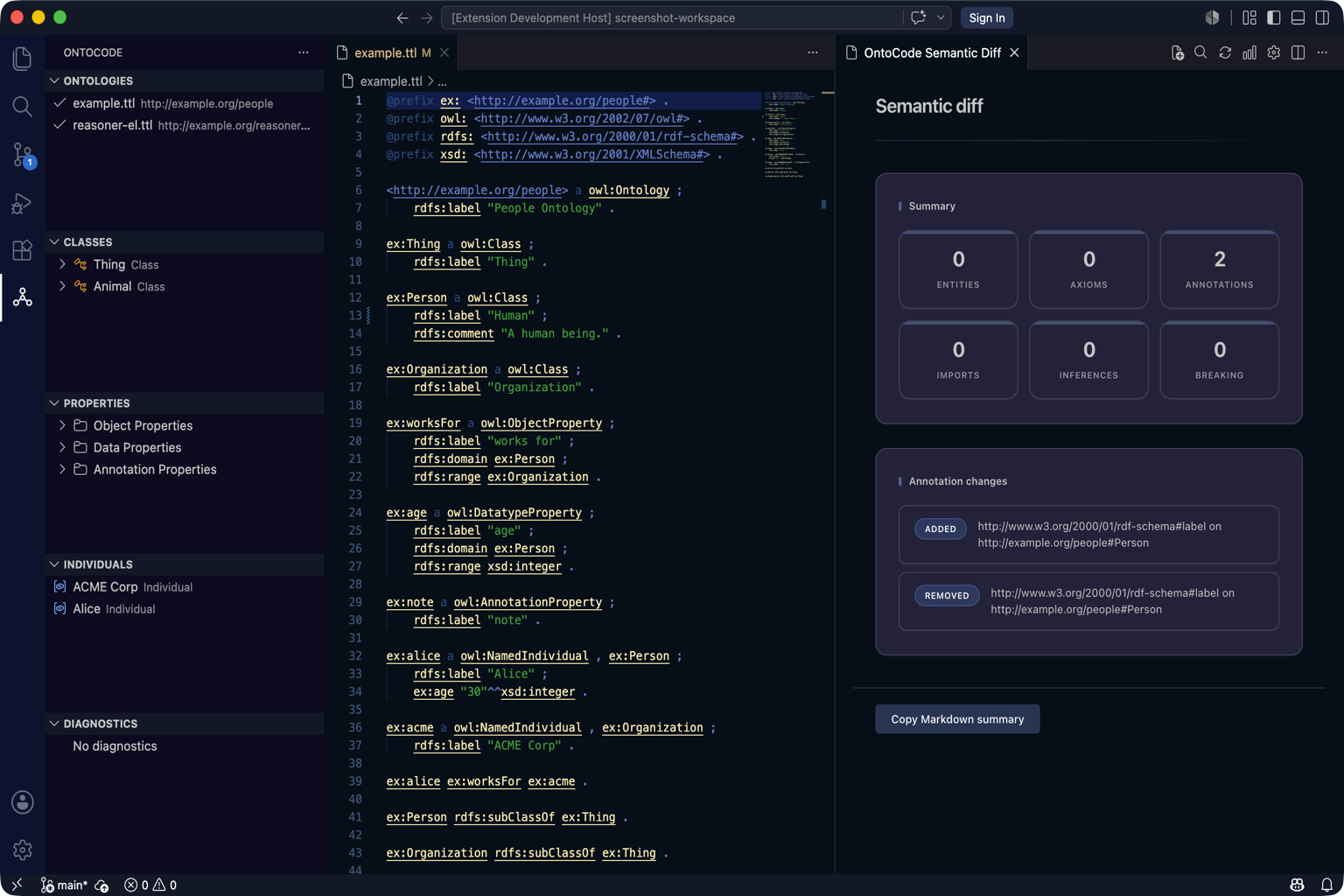This screenshot has height=896, width=1344.
Task: Expand the Animal class node
Action: 62,286
